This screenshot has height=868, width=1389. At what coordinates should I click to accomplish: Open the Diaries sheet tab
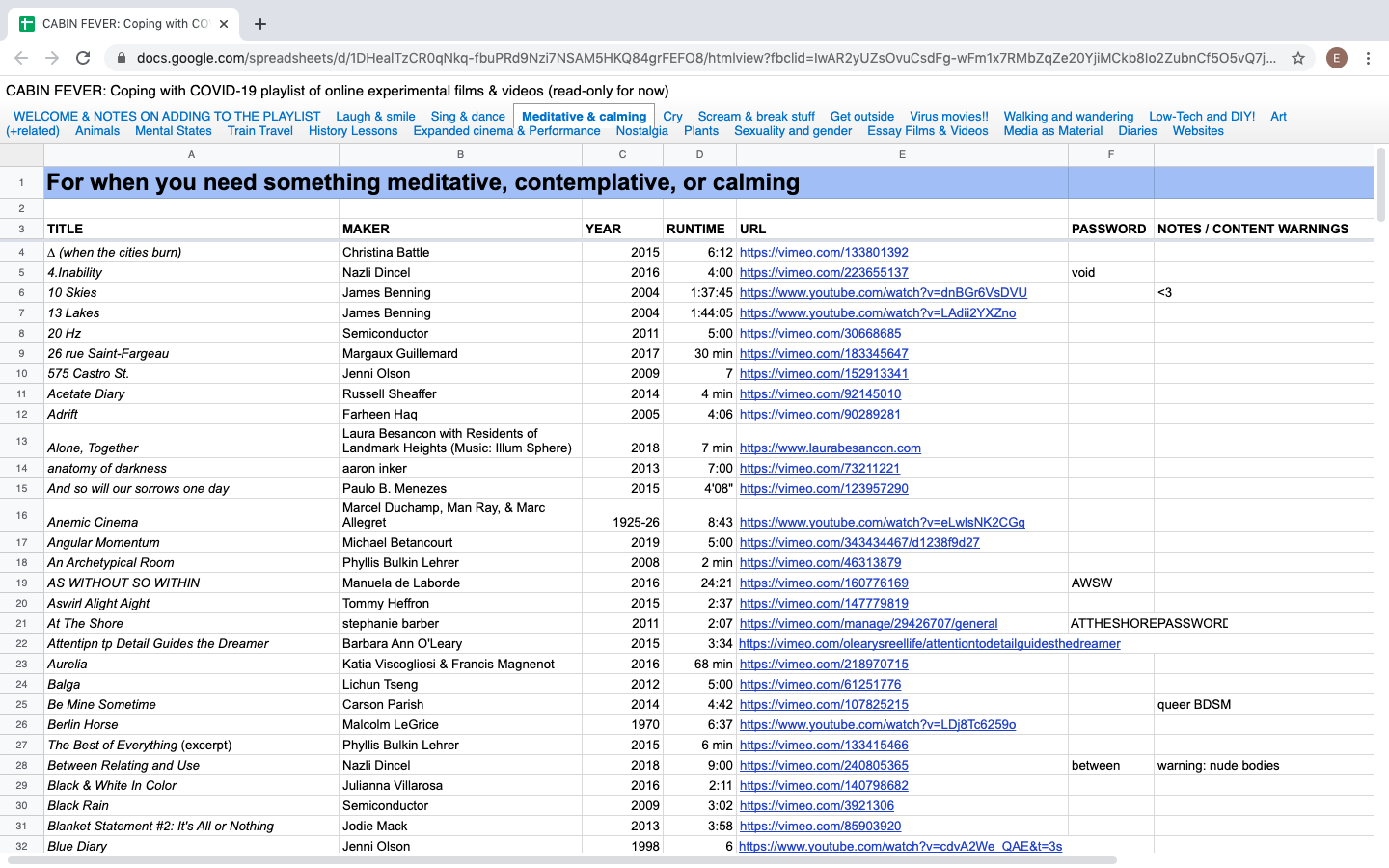click(1137, 131)
